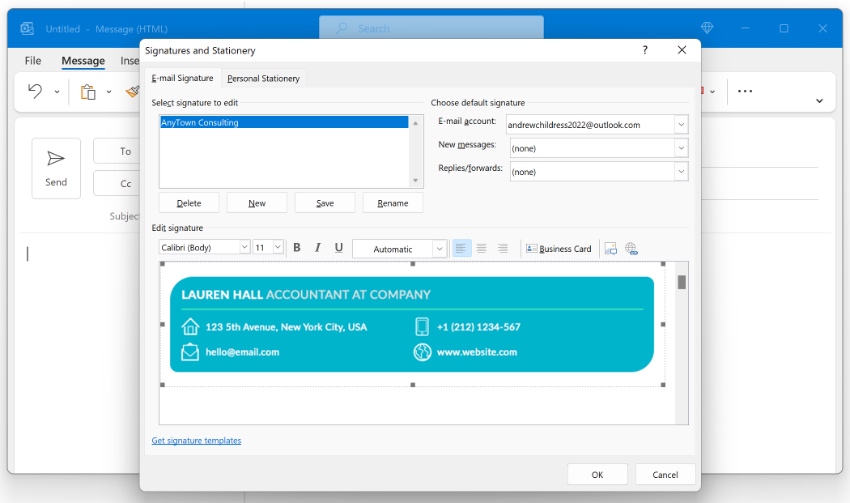Open the Message ribbon tab
Screen dimensions: 850x503
point(83,61)
